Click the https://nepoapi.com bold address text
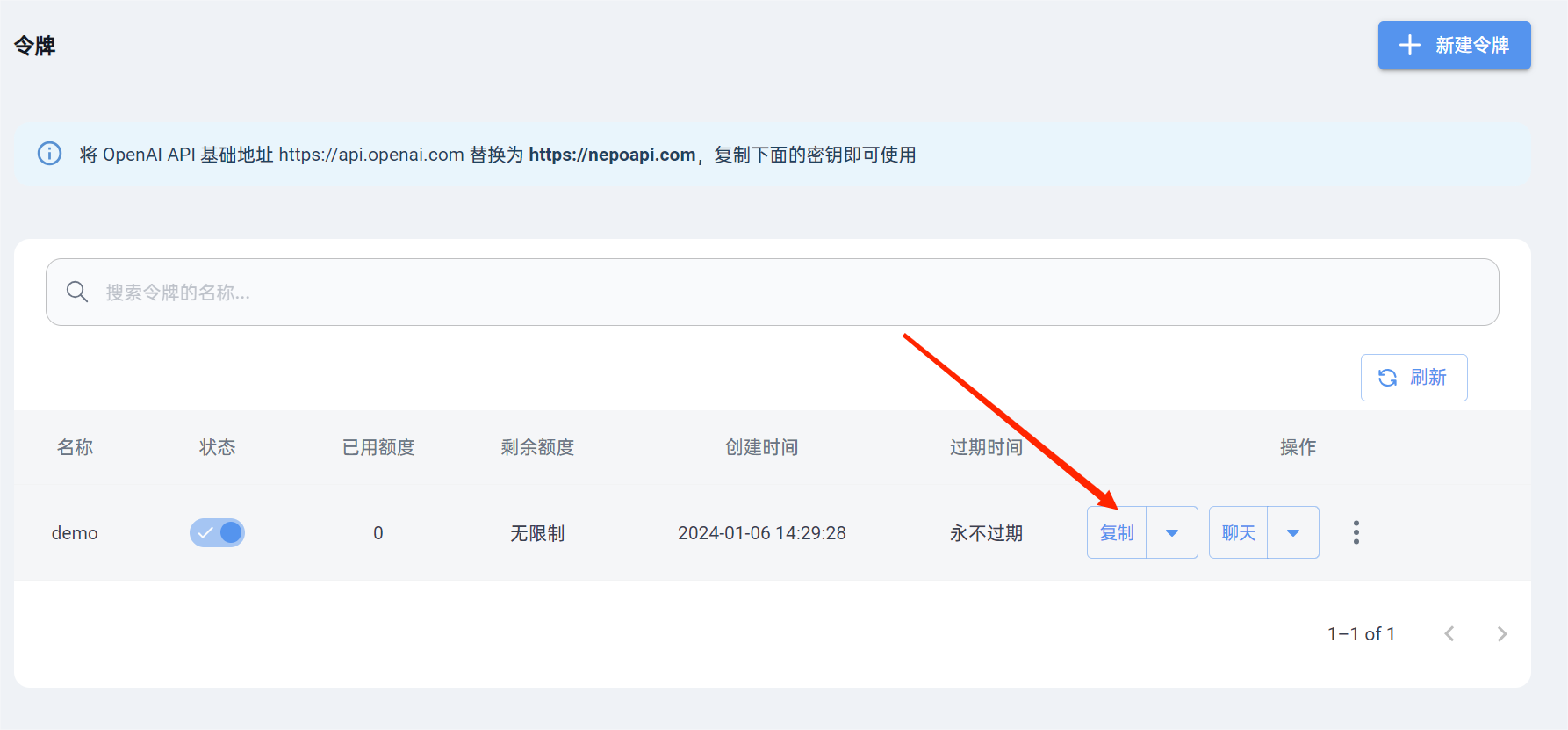This screenshot has height=730, width=1568. [x=612, y=155]
